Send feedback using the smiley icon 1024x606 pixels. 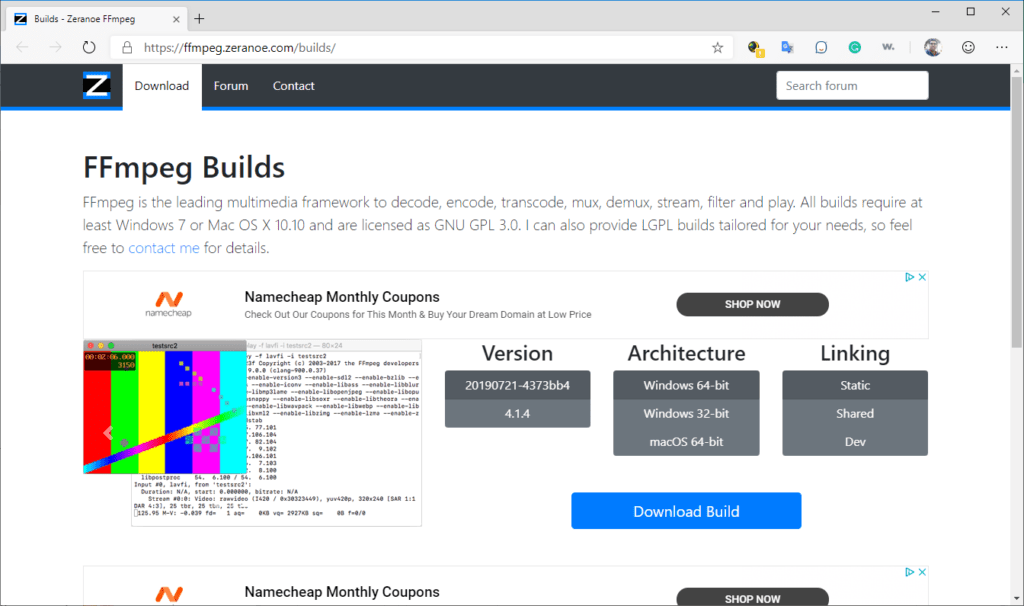(x=968, y=47)
